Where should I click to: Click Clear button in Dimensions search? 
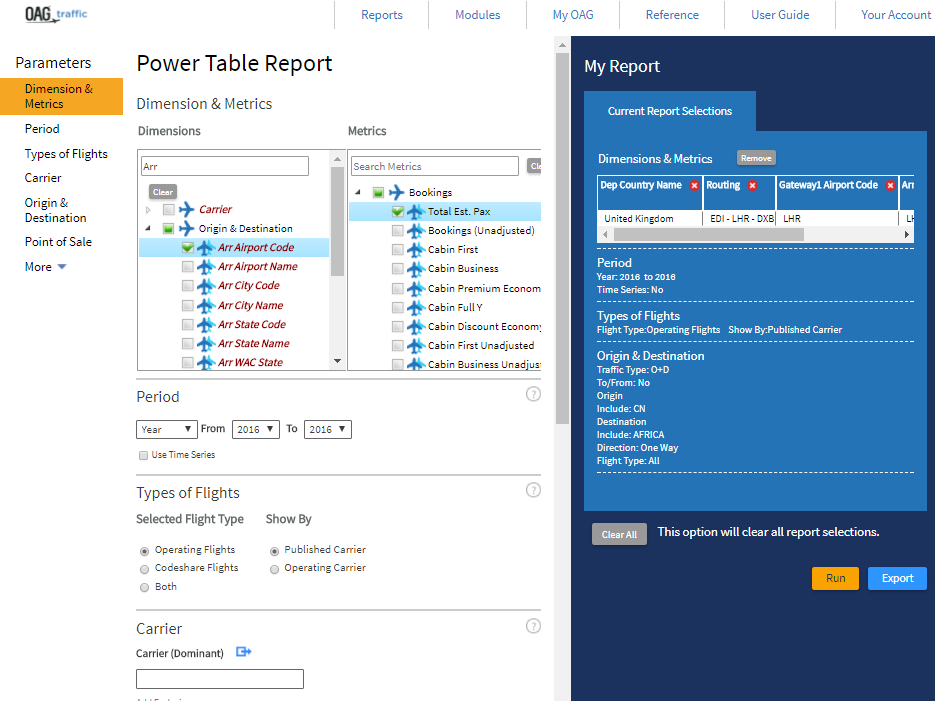click(163, 192)
